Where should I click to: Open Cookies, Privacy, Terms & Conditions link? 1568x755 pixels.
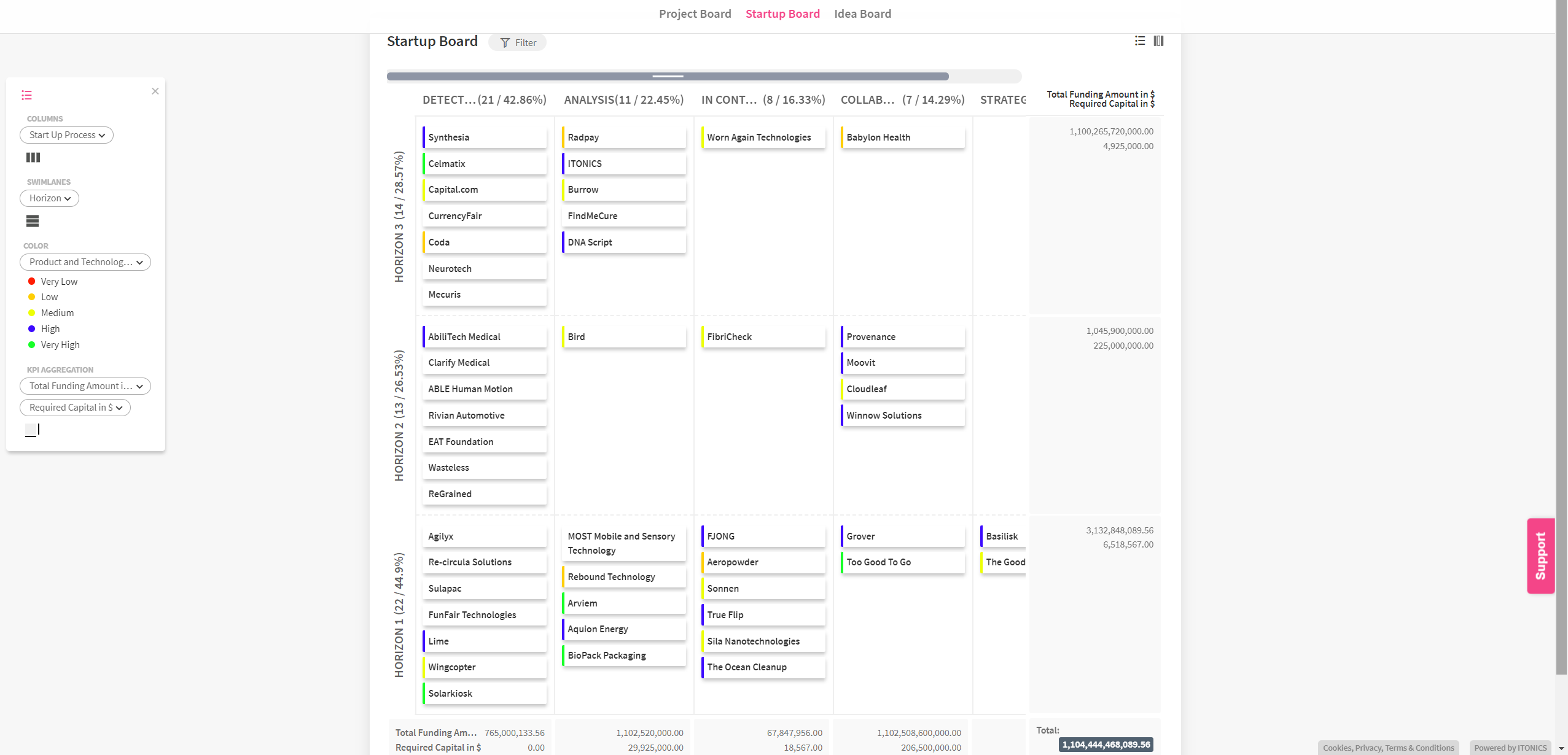tap(1388, 748)
